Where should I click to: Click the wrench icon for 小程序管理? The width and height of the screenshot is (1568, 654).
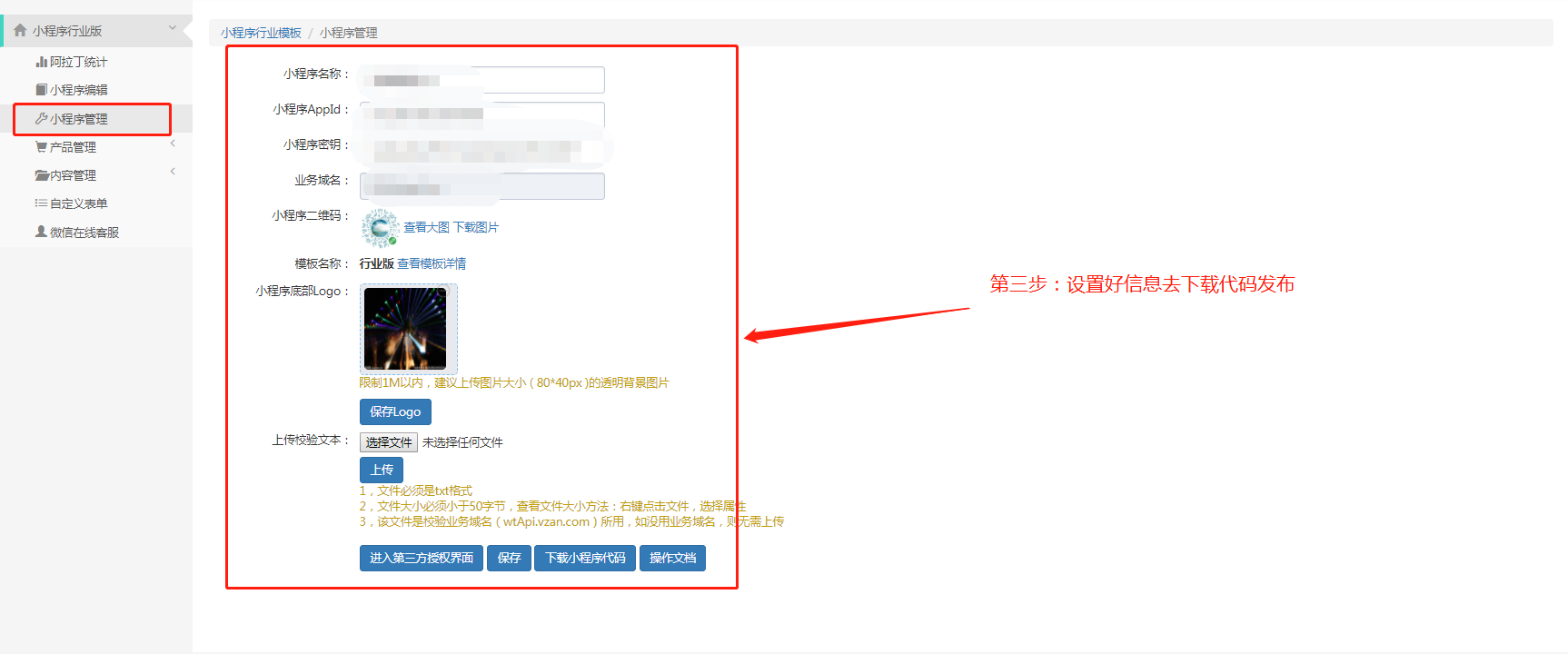coord(41,119)
